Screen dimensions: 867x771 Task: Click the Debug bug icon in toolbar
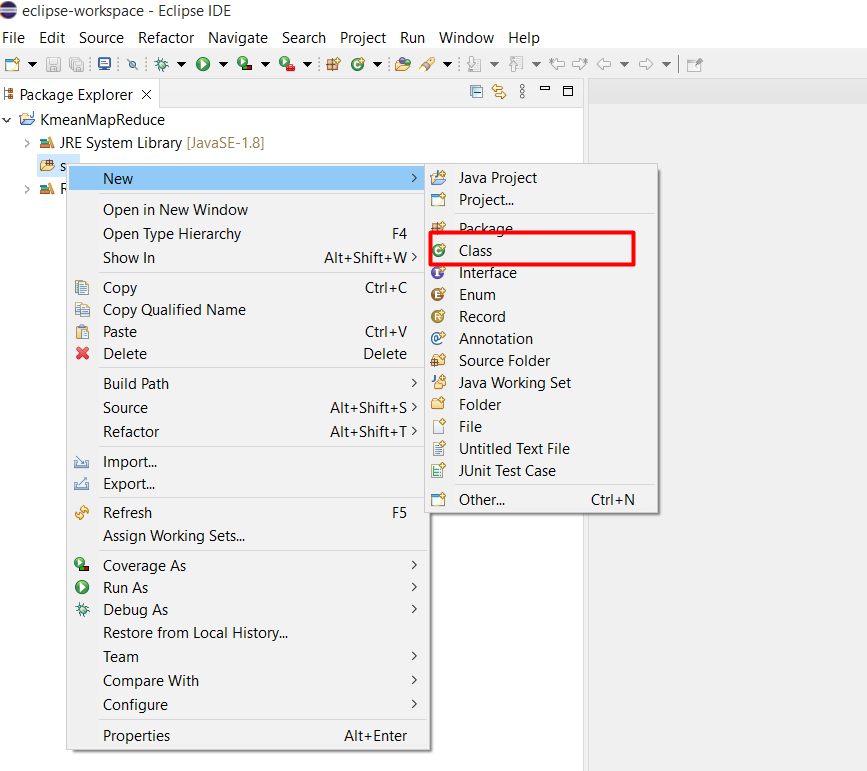[161, 64]
